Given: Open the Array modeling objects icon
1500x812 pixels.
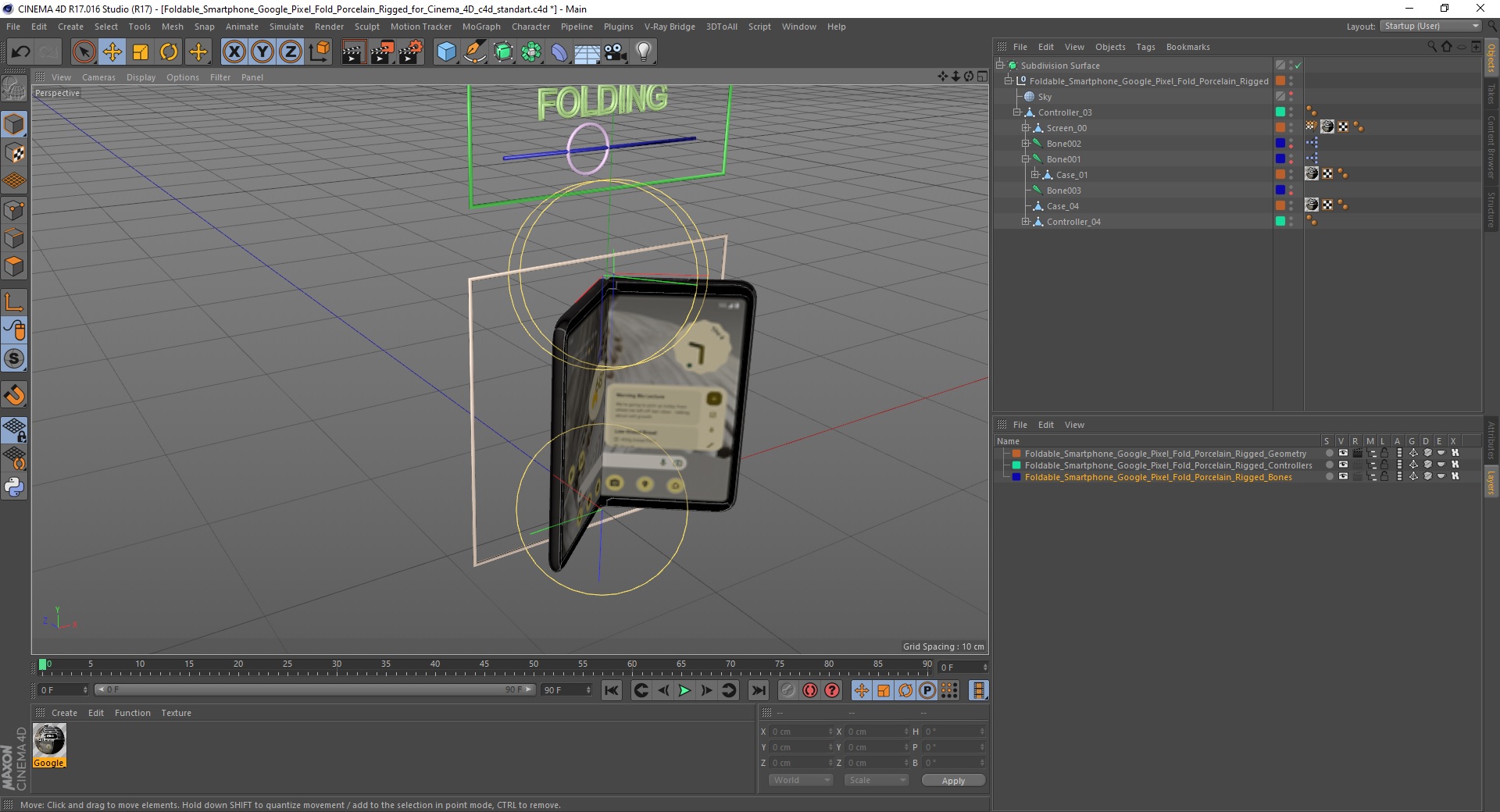Looking at the screenshot, I should pos(531,52).
